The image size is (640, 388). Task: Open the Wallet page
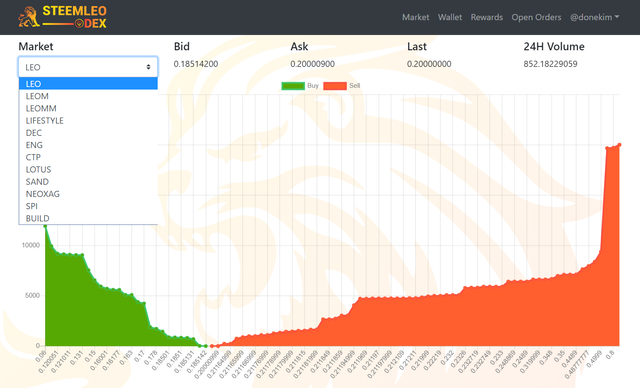[x=450, y=17]
